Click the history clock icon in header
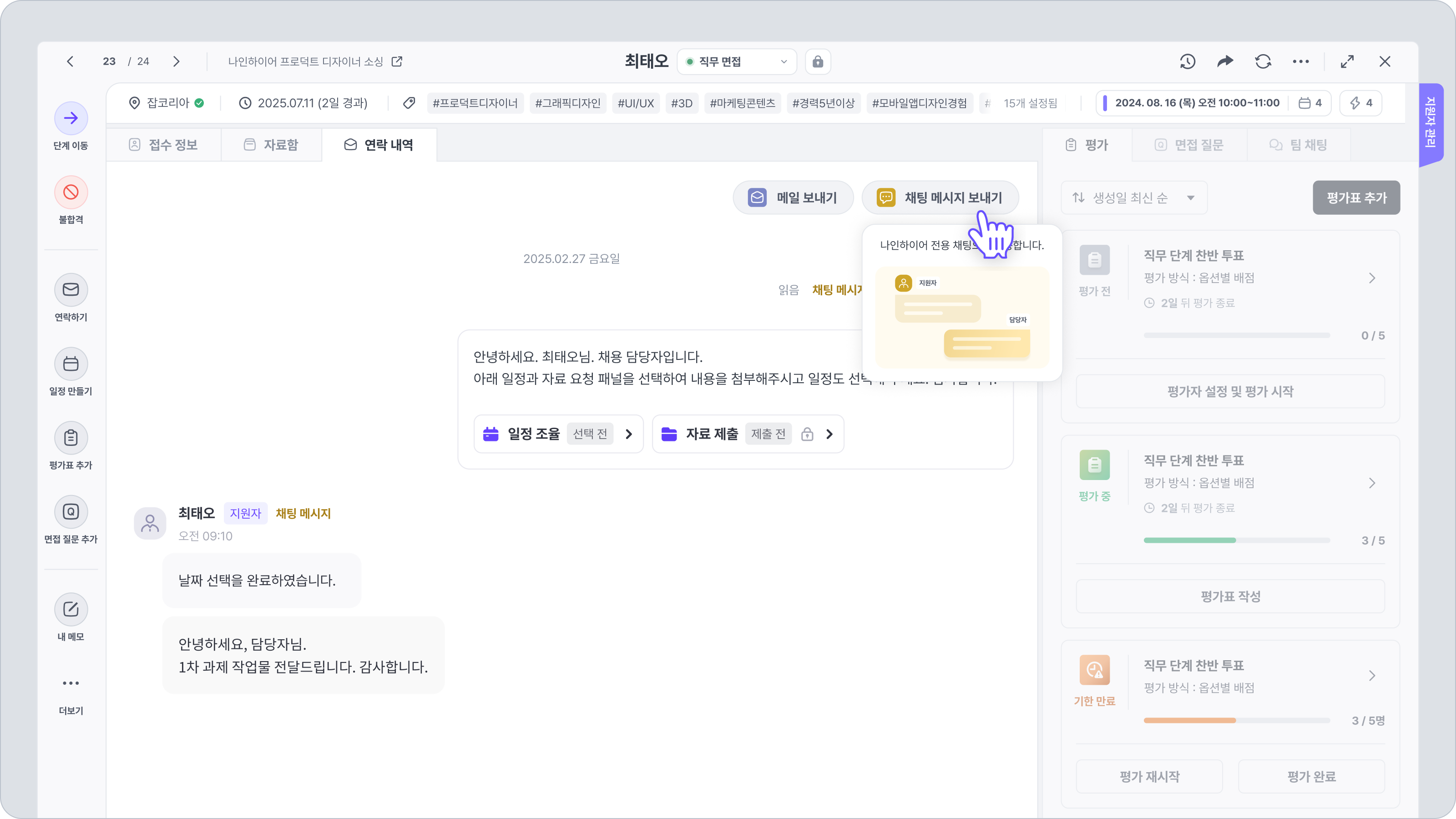The width and height of the screenshot is (1456, 819). pyautogui.click(x=1188, y=61)
